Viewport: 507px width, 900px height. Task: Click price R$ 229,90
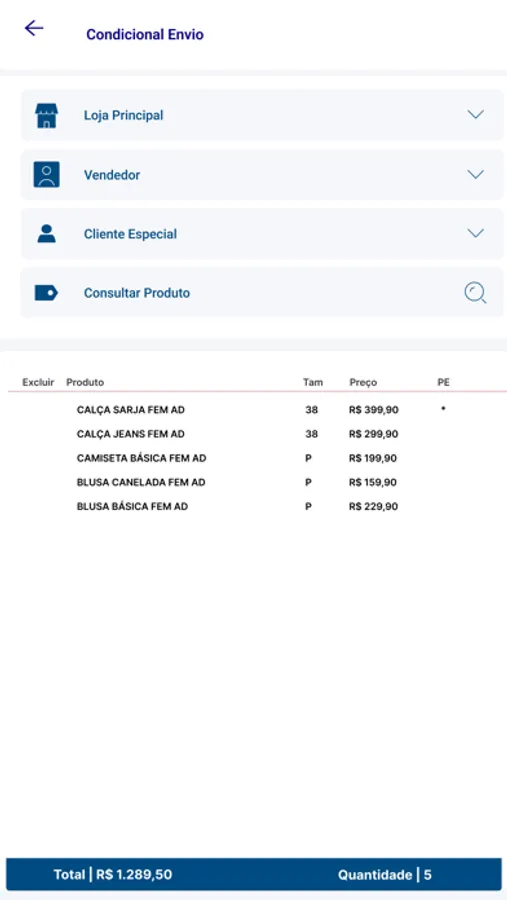pos(373,506)
